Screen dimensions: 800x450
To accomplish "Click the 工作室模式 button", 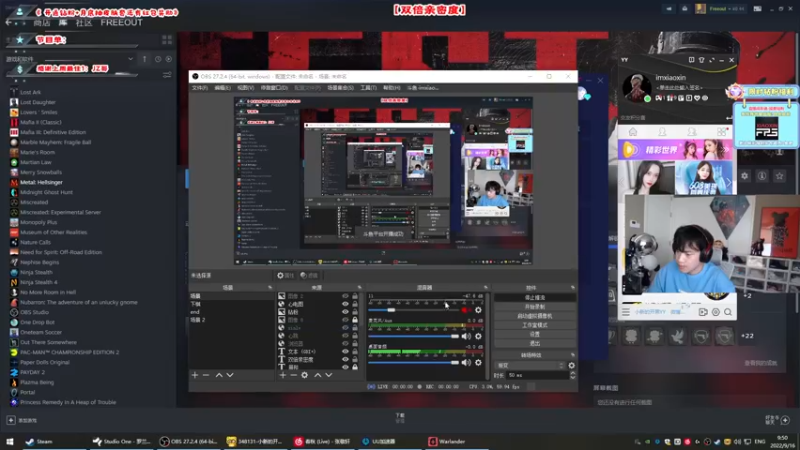I will pos(535,325).
